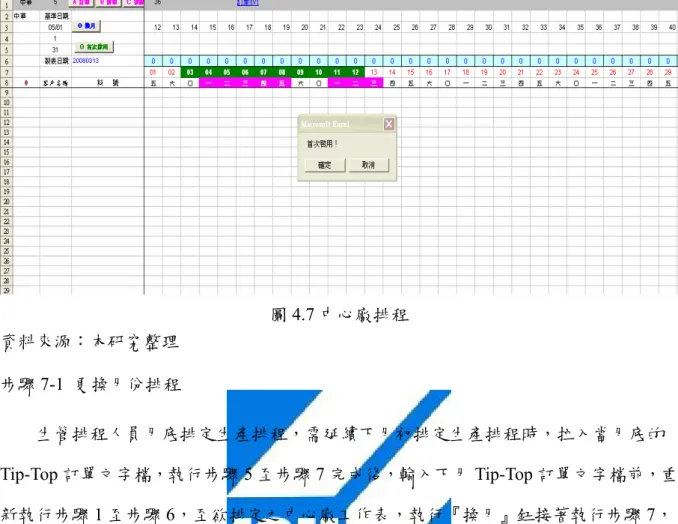
Task: Select the green date cell 03
Action: pyautogui.click(x=190, y=72)
